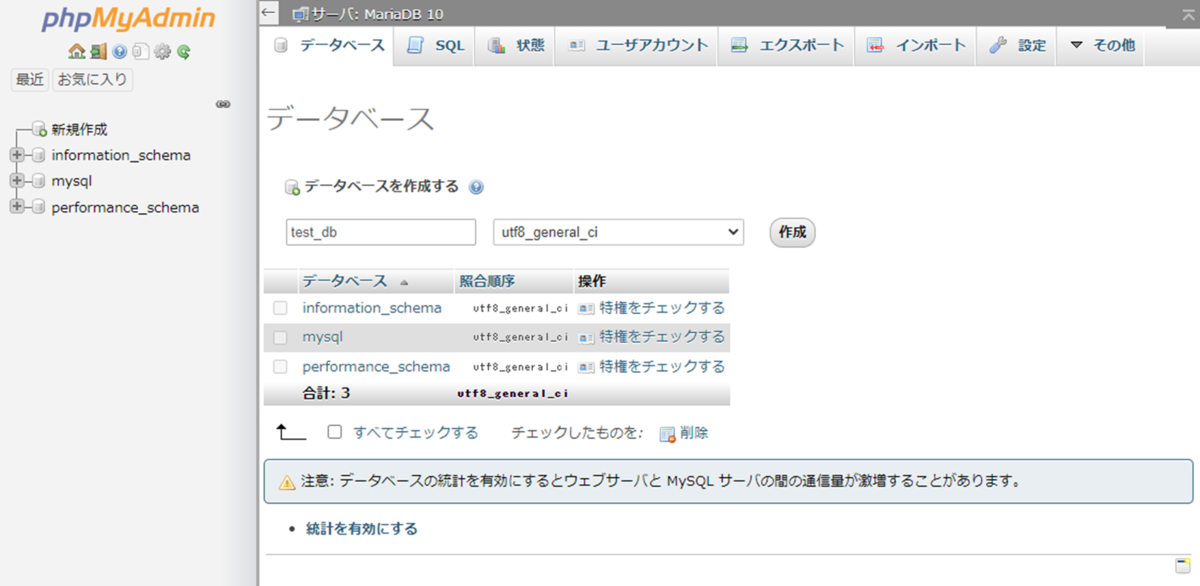Viewport: 1200px width, 586px height.
Task: Open the インポート tab
Action: [916, 46]
